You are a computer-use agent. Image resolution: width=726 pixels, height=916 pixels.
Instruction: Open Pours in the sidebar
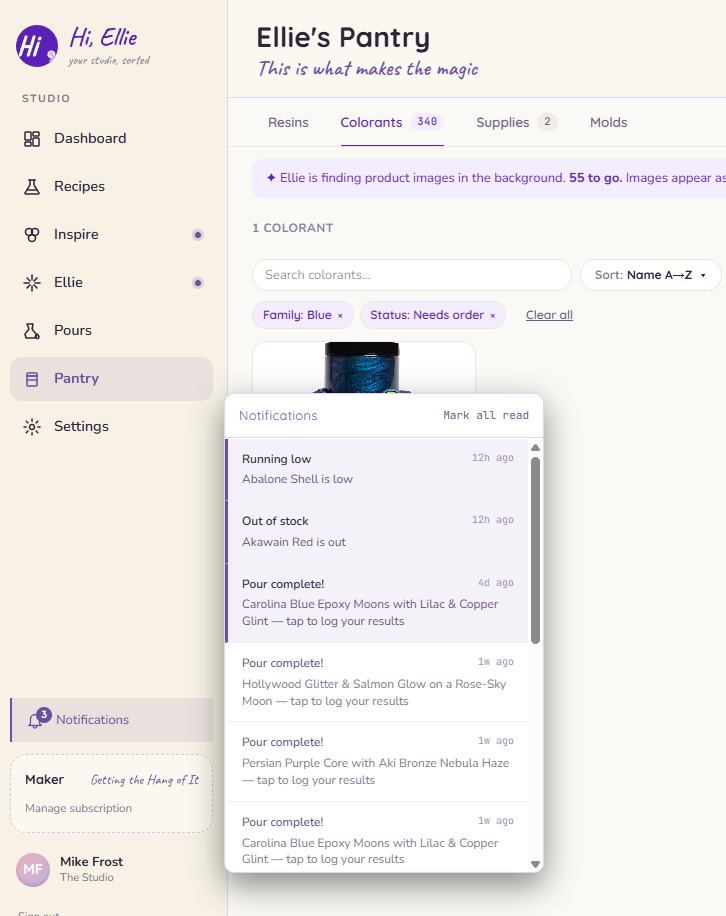click(x=112, y=331)
